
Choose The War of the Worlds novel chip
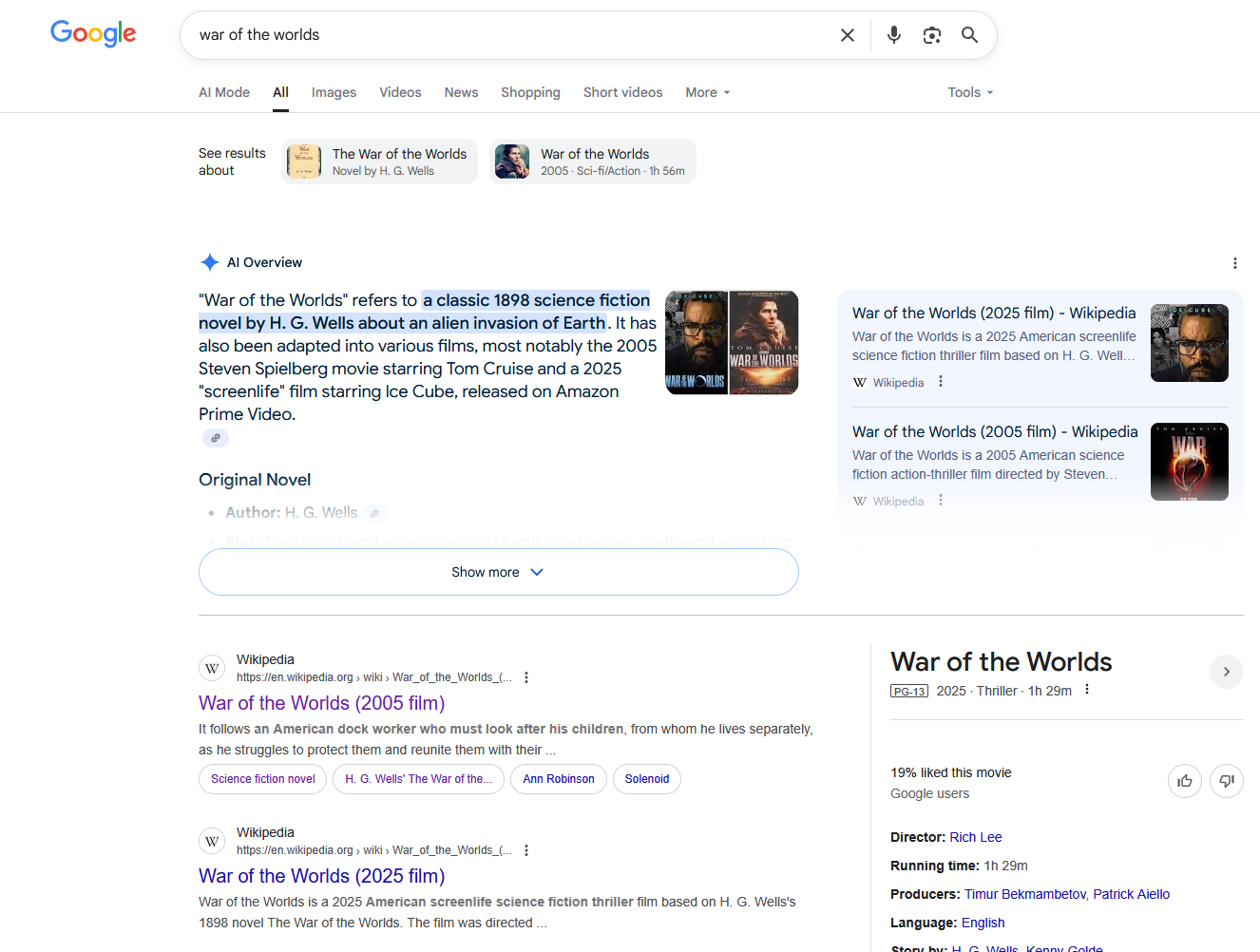(x=379, y=162)
